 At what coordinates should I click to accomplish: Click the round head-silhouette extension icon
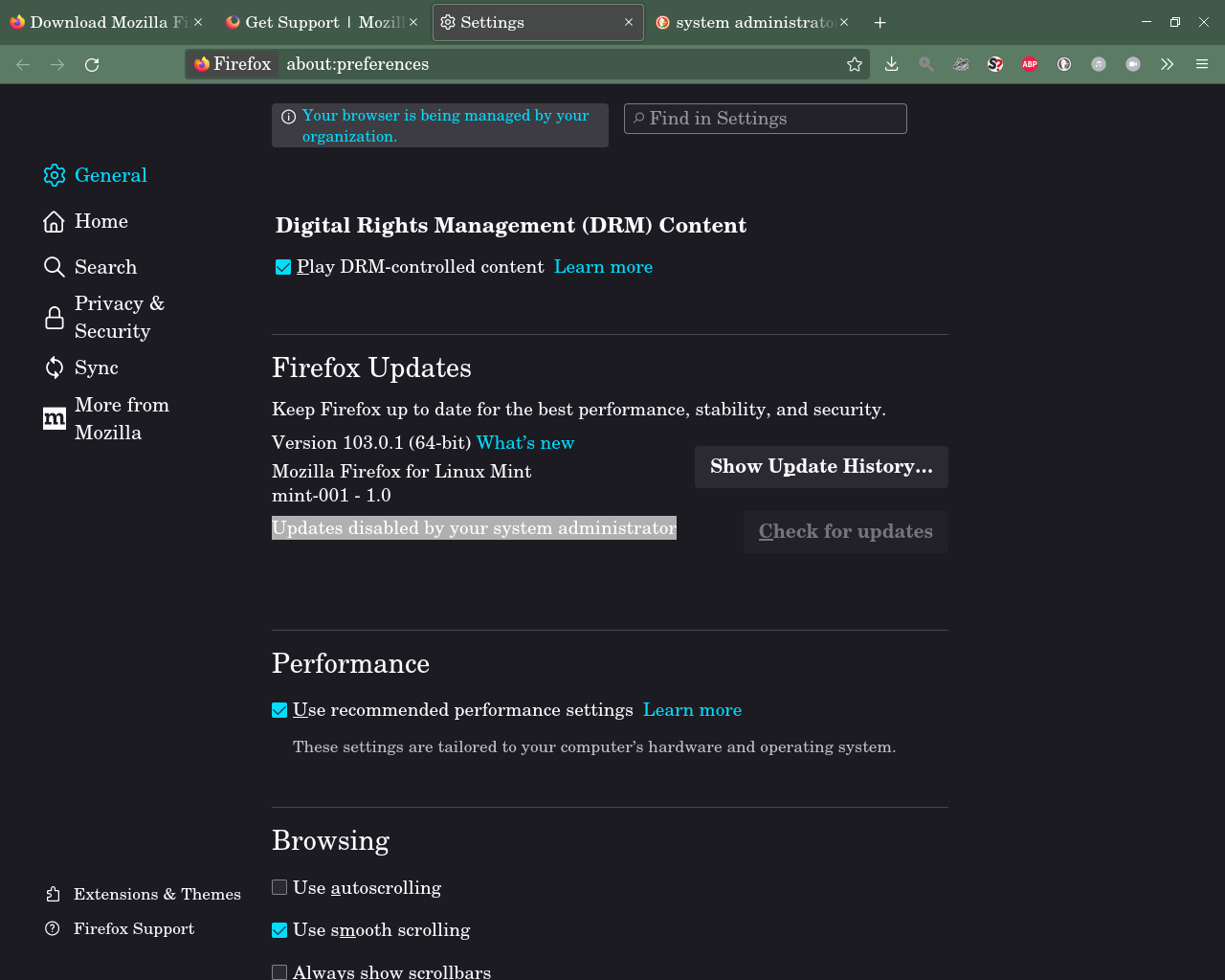click(1064, 64)
